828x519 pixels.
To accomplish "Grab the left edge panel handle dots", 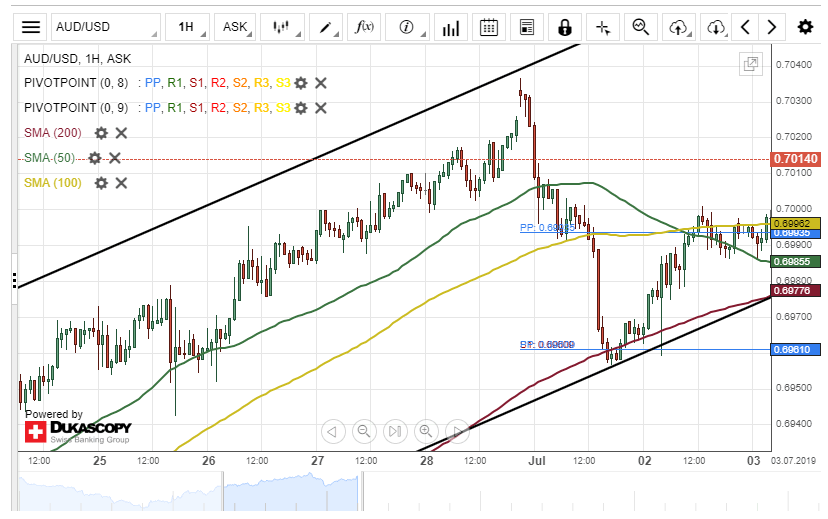I will [14, 280].
